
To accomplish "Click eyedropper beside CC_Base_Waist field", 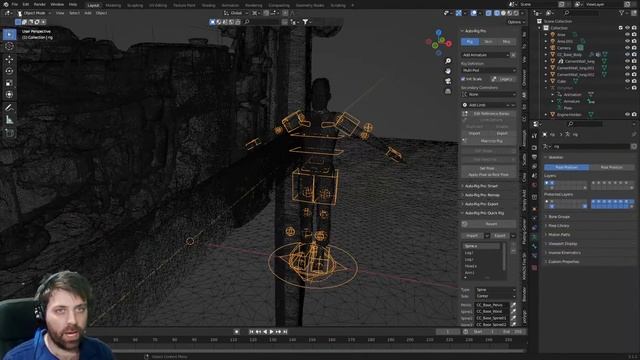I will (x=513, y=311).
